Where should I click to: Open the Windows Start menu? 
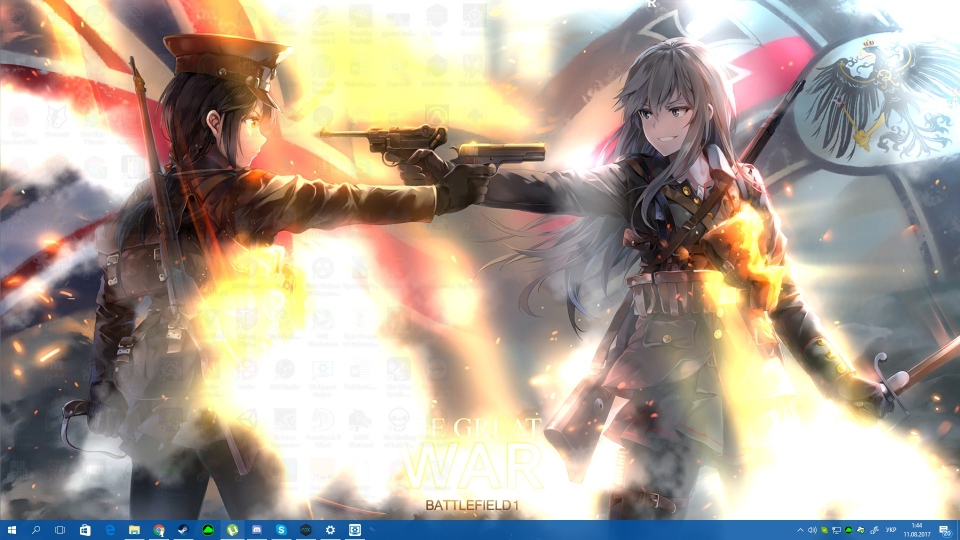pyautogui.click(x=12, y=530)
